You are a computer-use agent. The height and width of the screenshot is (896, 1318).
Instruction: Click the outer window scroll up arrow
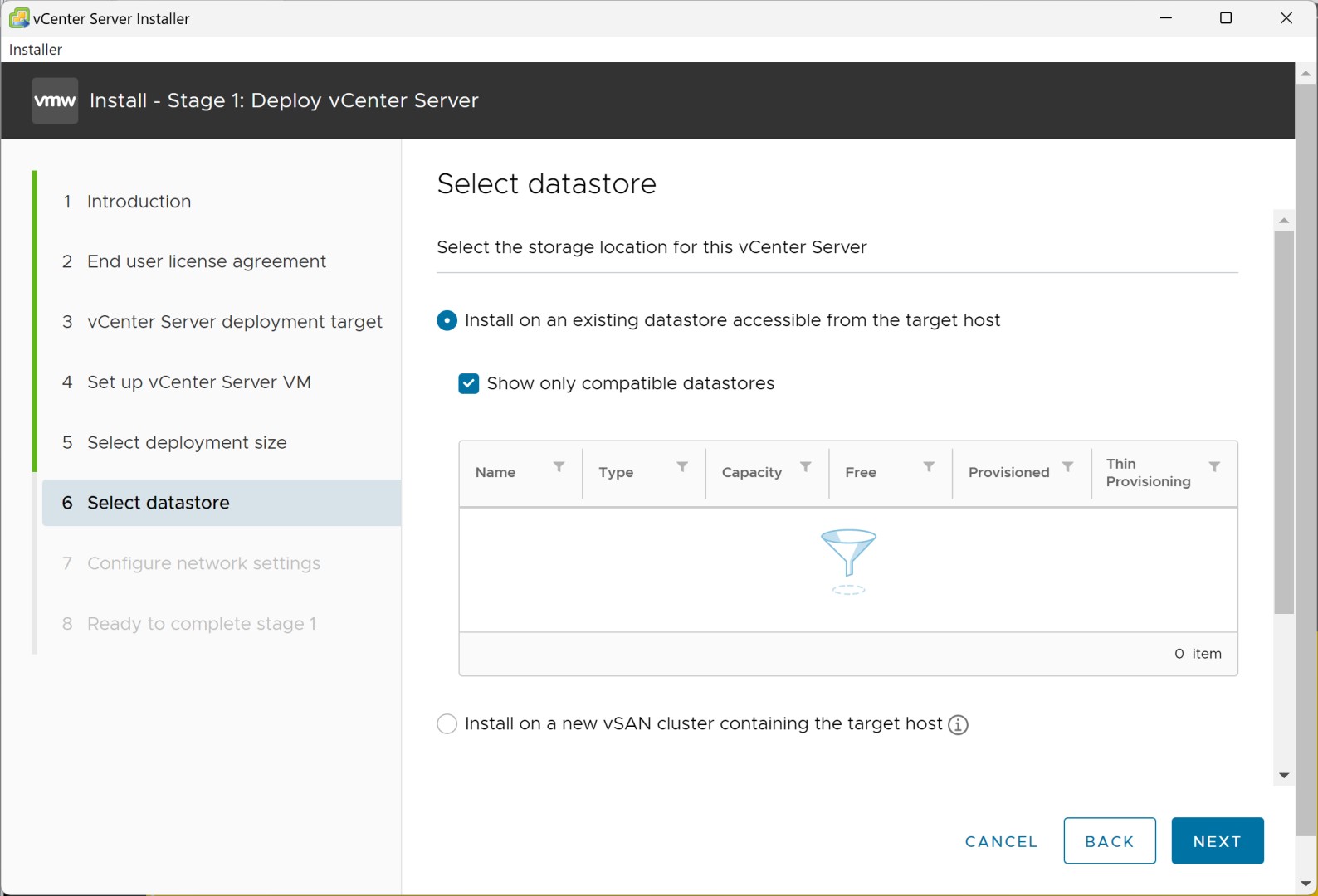click(x=1306, y=73)
